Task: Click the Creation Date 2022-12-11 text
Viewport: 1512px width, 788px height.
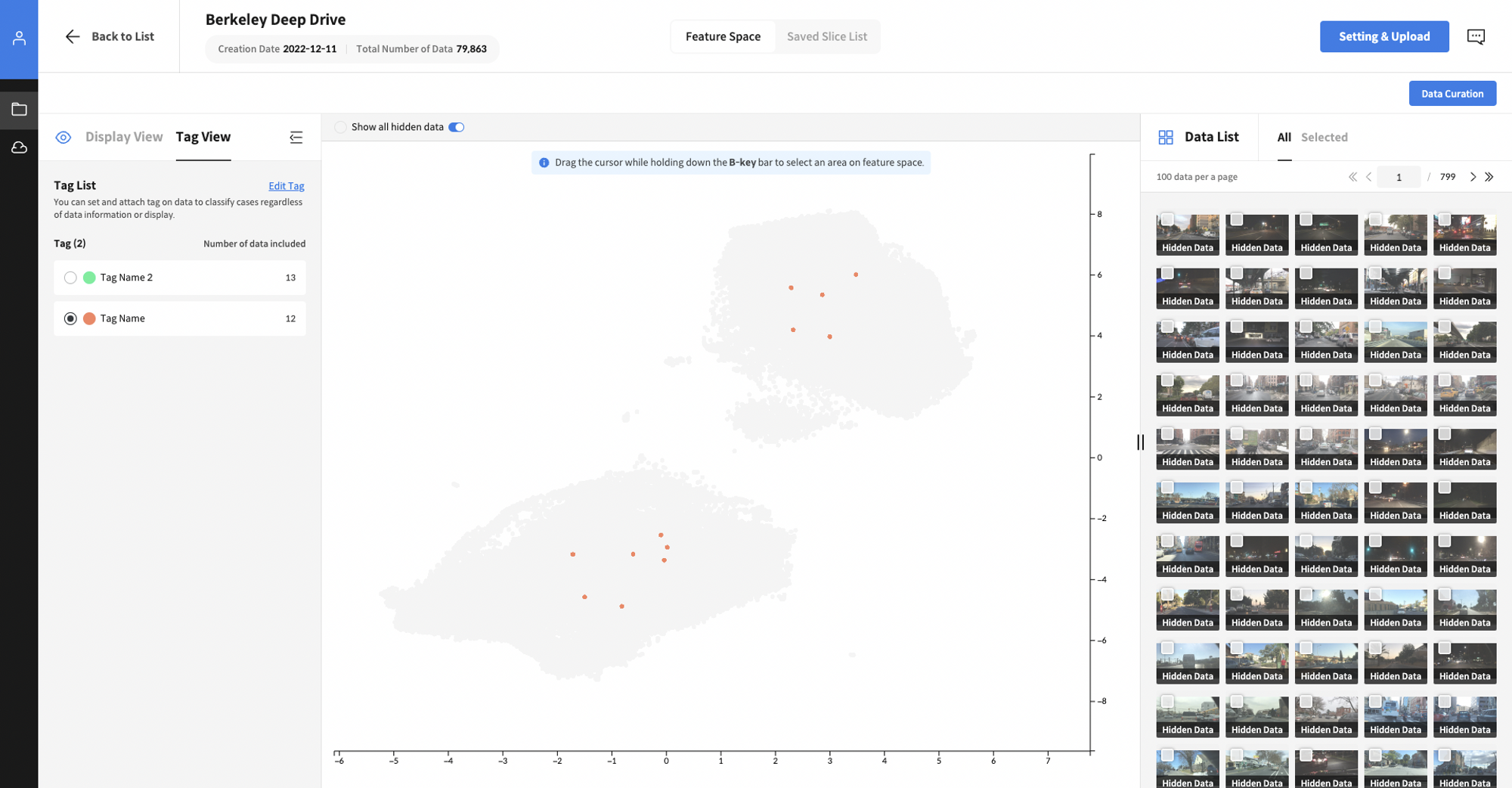Action: point(277,49)
